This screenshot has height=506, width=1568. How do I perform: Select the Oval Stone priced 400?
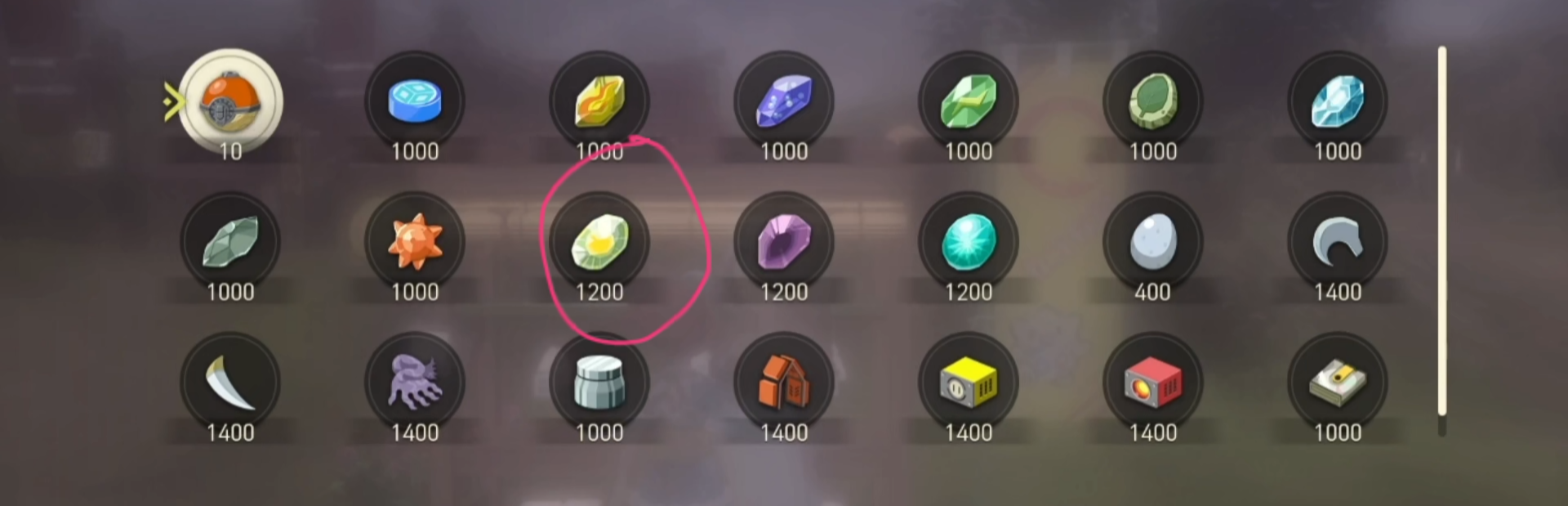1153,242
